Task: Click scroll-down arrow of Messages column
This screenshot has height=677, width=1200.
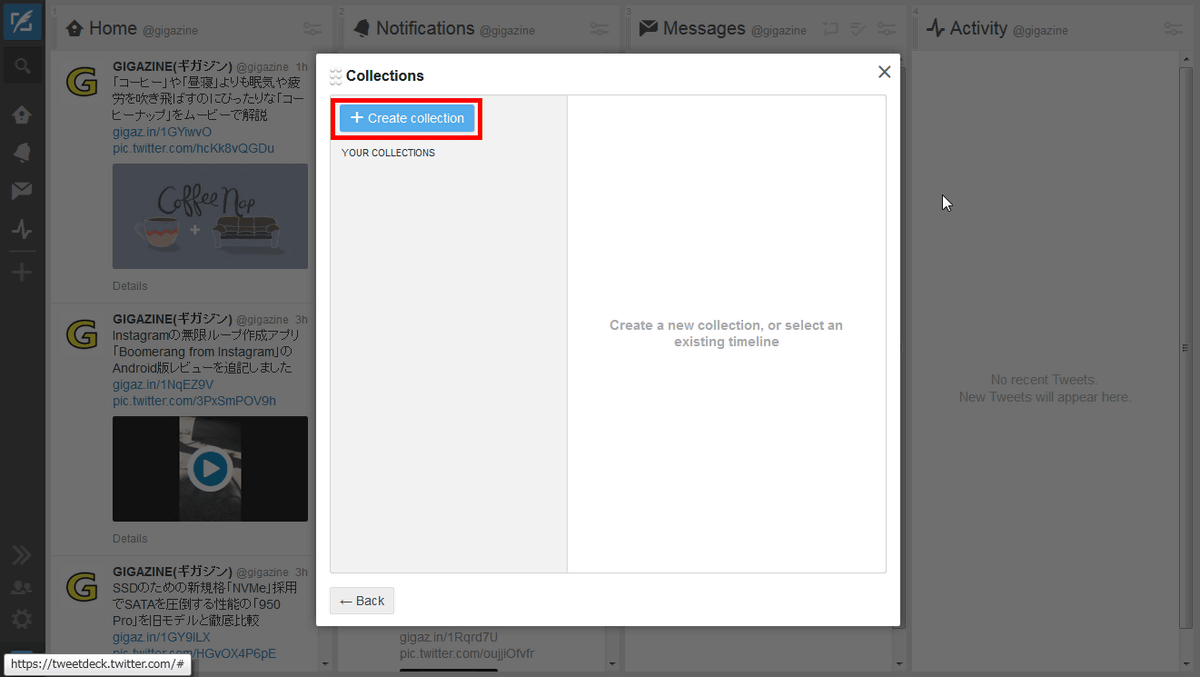Action: click(898, 664)
